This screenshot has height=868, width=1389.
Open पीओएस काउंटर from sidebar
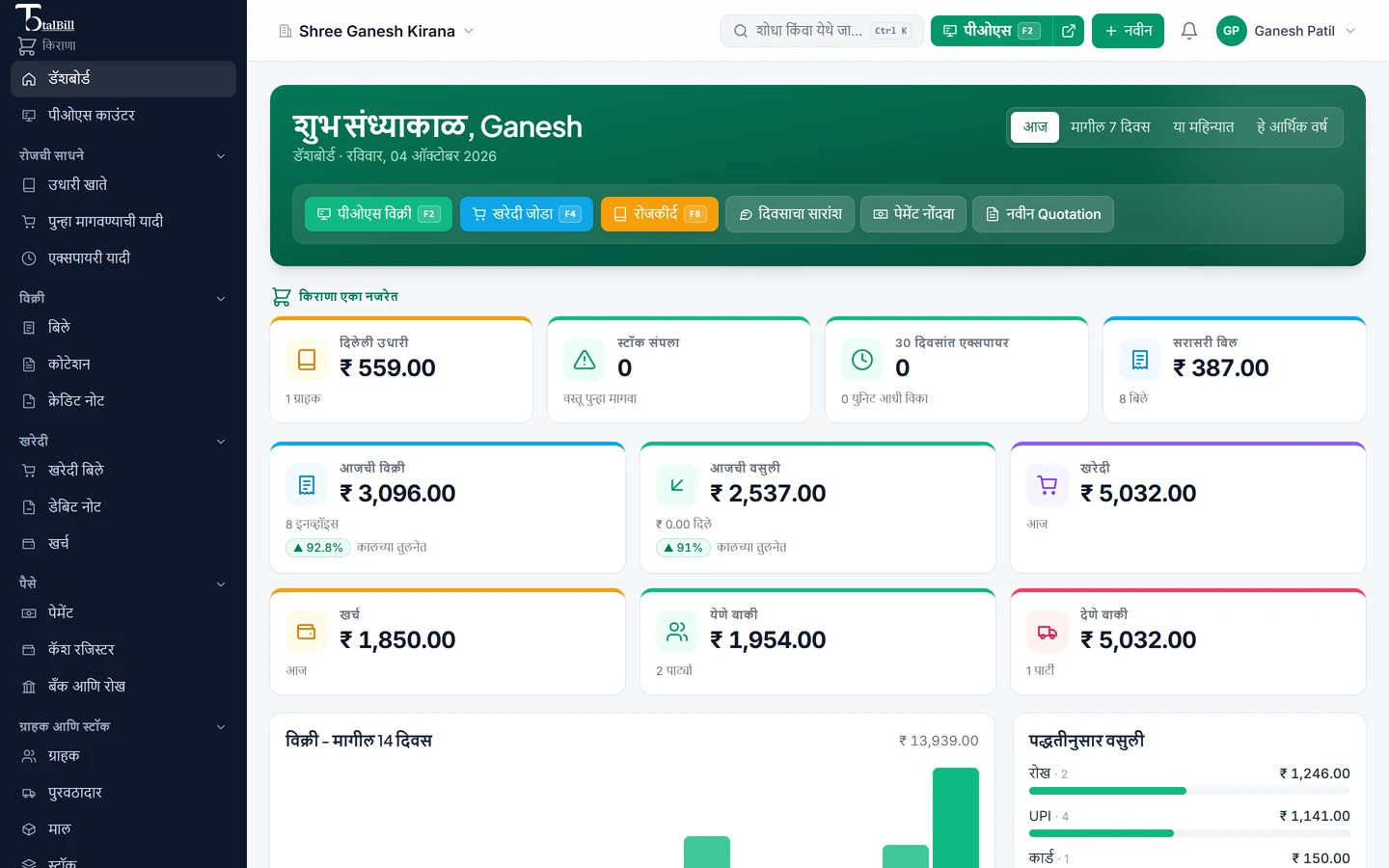tap(123, 116)
